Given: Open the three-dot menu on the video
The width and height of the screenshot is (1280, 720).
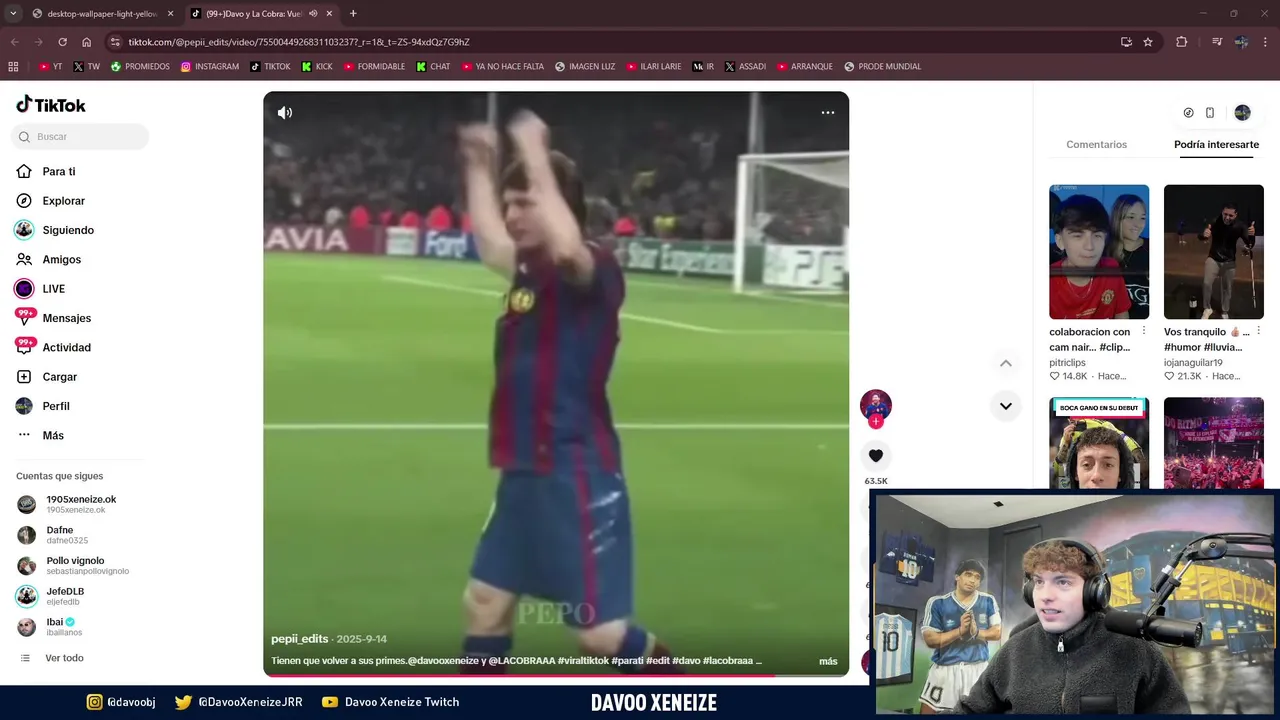Looking at the screenshot, I should click(828, 113).
